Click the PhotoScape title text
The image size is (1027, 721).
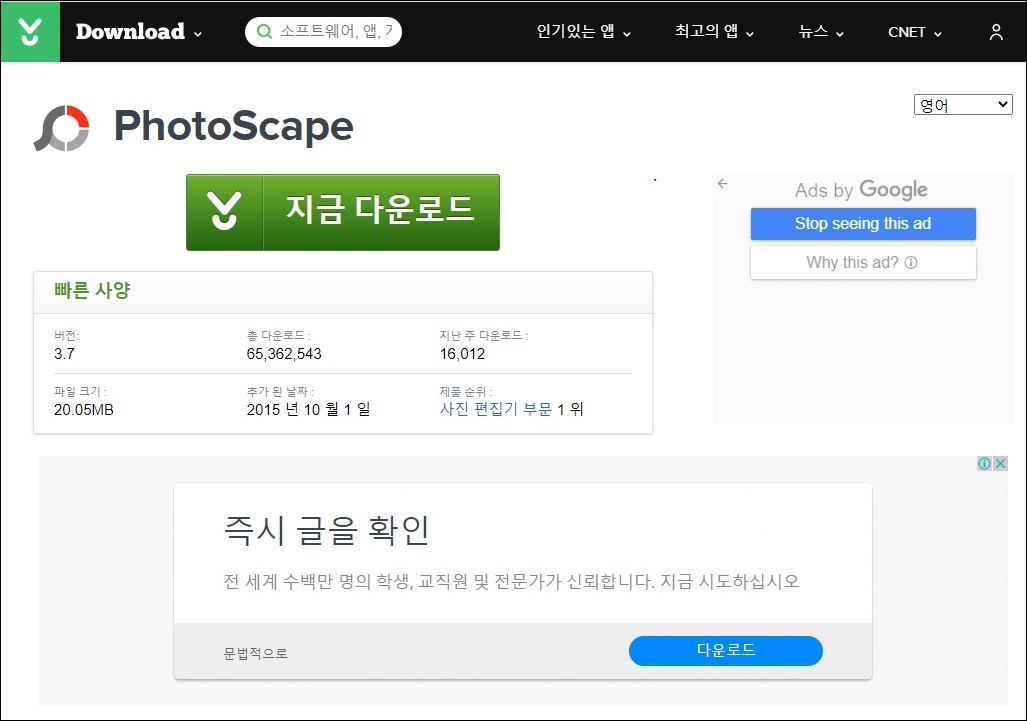pos(234,126)
